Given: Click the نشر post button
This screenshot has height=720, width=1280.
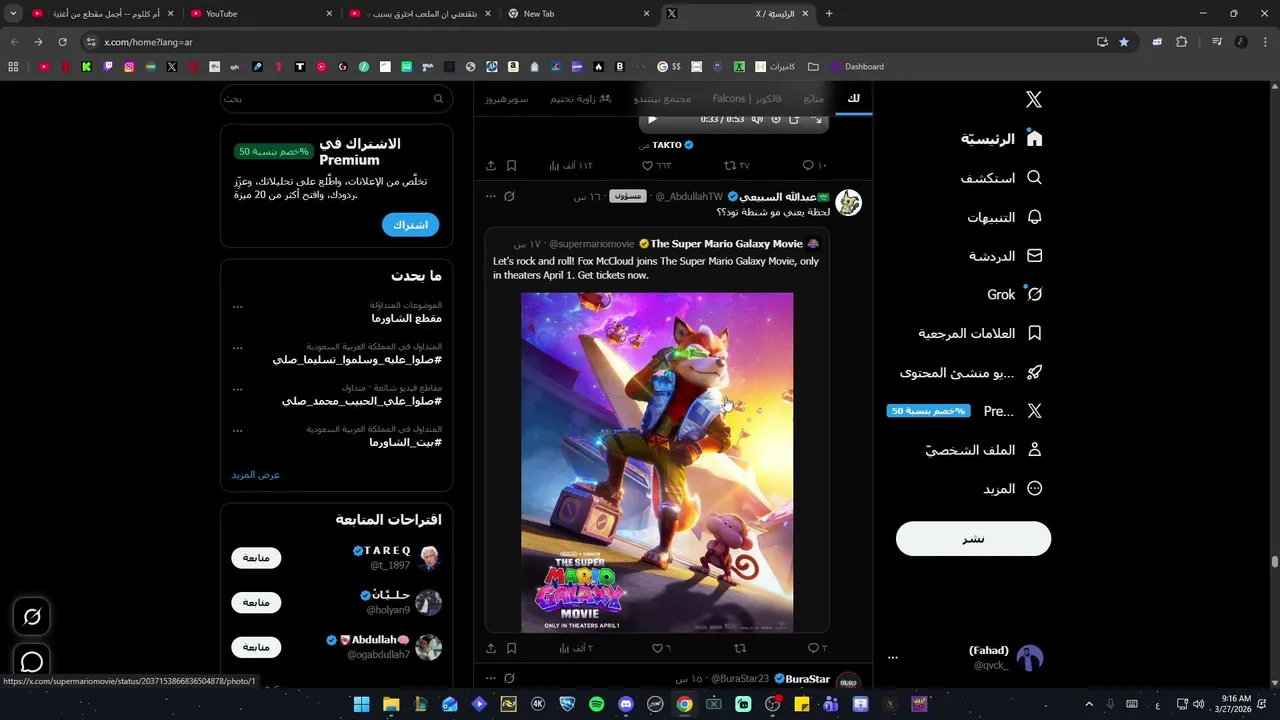Looking at the screenshot, I should pos(973,538).
